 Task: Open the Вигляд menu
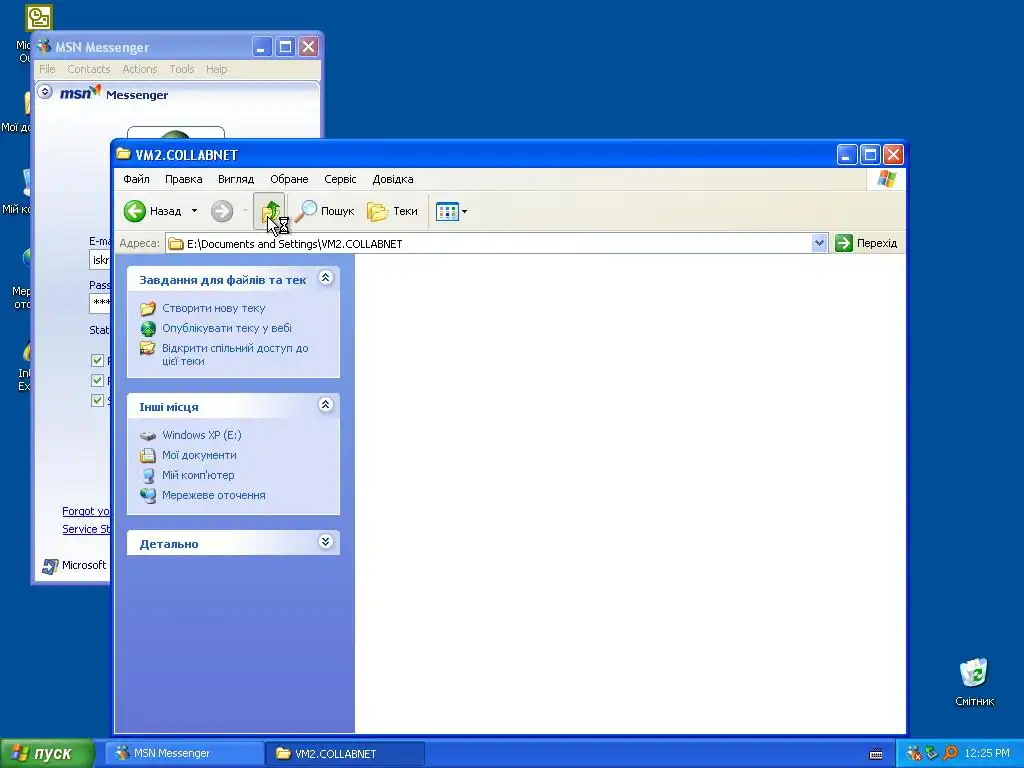click(236, 179)
